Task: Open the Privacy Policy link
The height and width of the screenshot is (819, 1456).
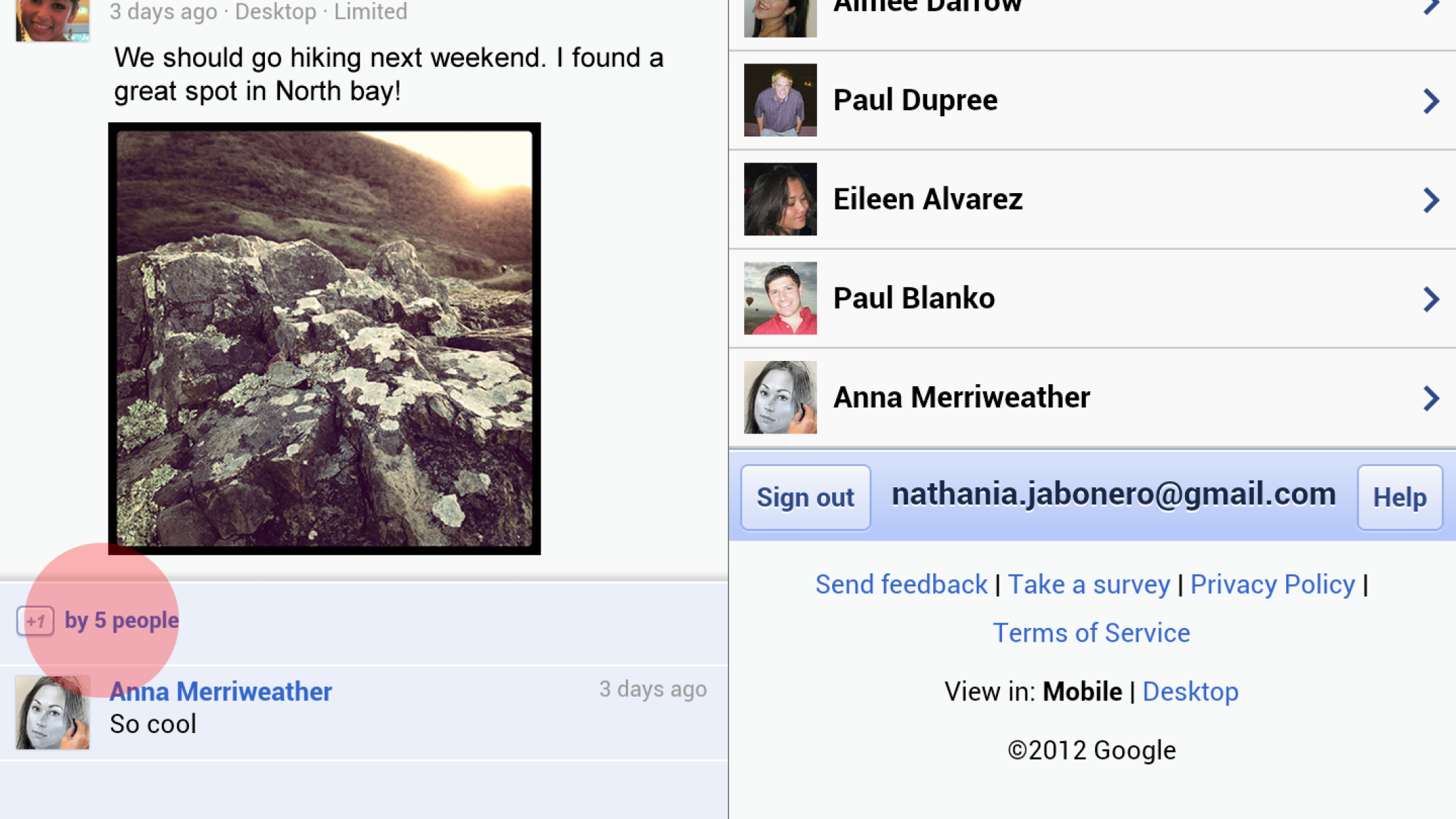Action: pos(1272,585)
